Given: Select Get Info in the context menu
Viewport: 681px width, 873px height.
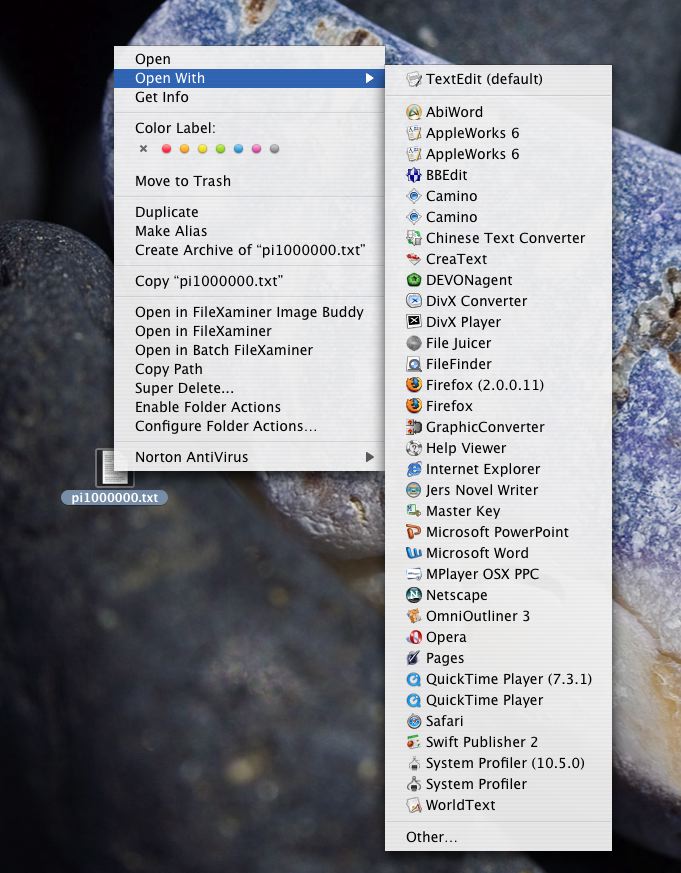Looking at the screenshot, I should pyautogui.click(x=249, y=97).
